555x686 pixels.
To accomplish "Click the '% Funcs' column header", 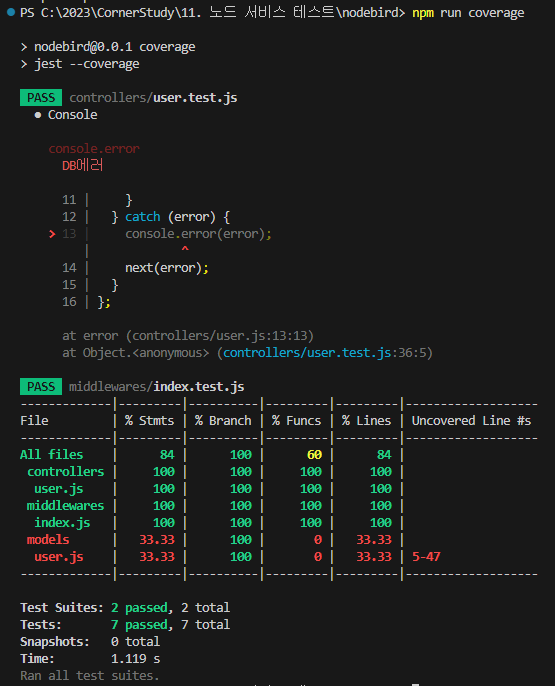I will (x=296, y=421).
